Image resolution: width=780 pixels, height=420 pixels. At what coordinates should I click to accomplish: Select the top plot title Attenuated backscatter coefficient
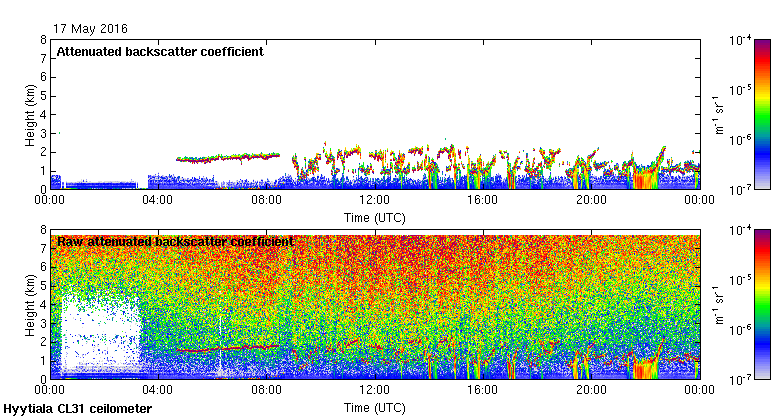pyautogui.click(x=160, y=51)
